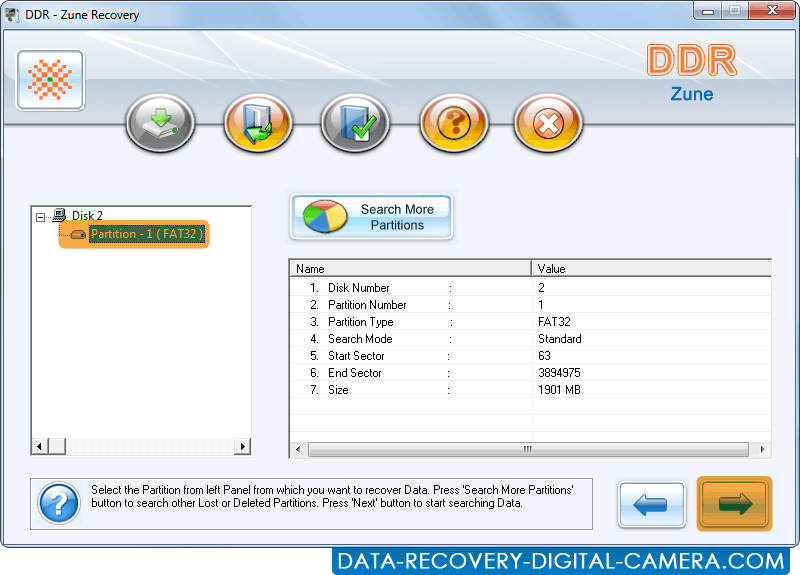The width and height of the screenshot is (800, 575).
Task: Select the Start Sector row
Action: 531,356
